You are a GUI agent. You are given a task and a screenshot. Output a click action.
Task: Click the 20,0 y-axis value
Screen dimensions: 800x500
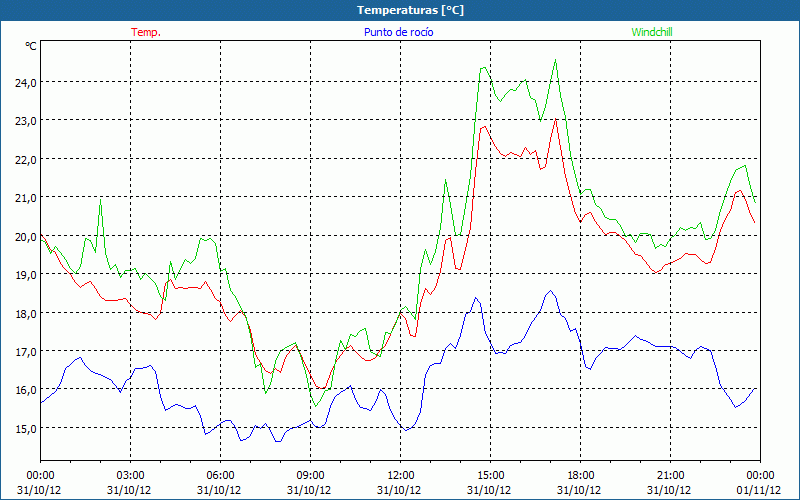(x=25, y=237)
